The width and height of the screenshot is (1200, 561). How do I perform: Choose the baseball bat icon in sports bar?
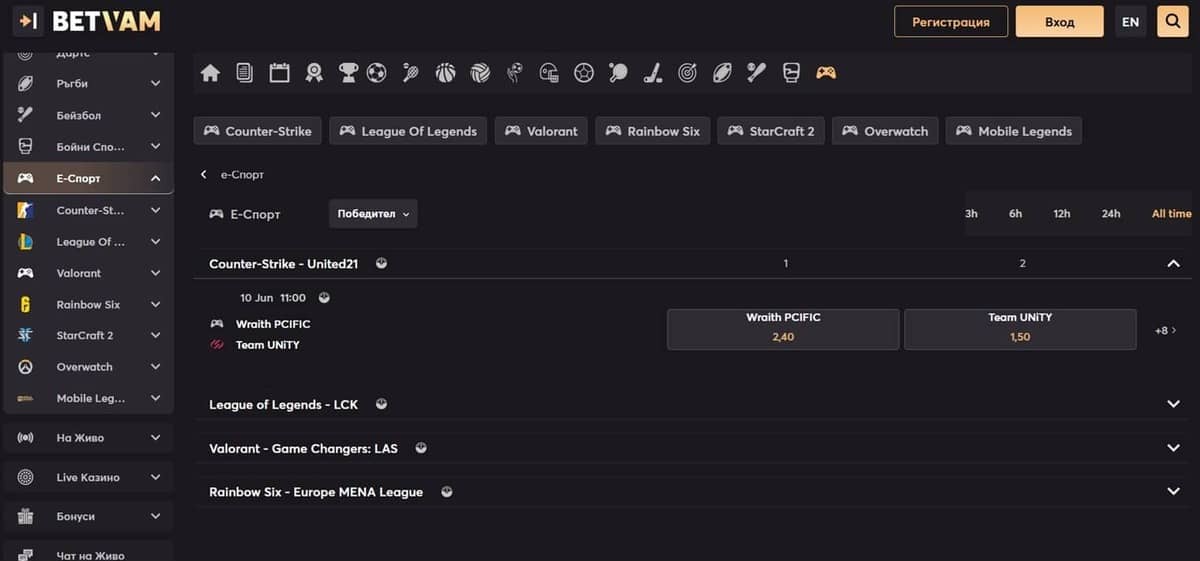tap(757, 72)
